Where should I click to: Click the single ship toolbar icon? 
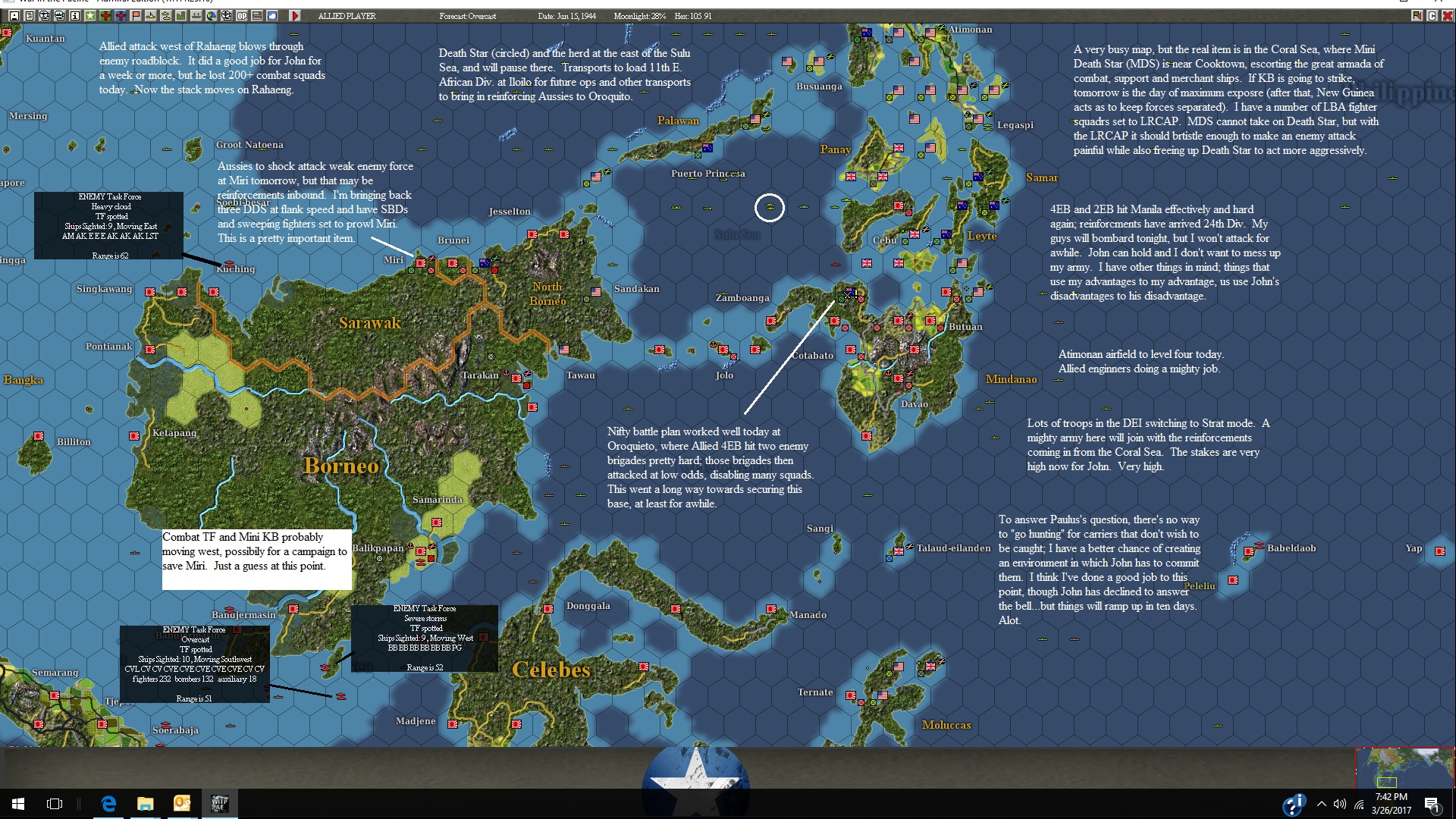tap(151, 16)
